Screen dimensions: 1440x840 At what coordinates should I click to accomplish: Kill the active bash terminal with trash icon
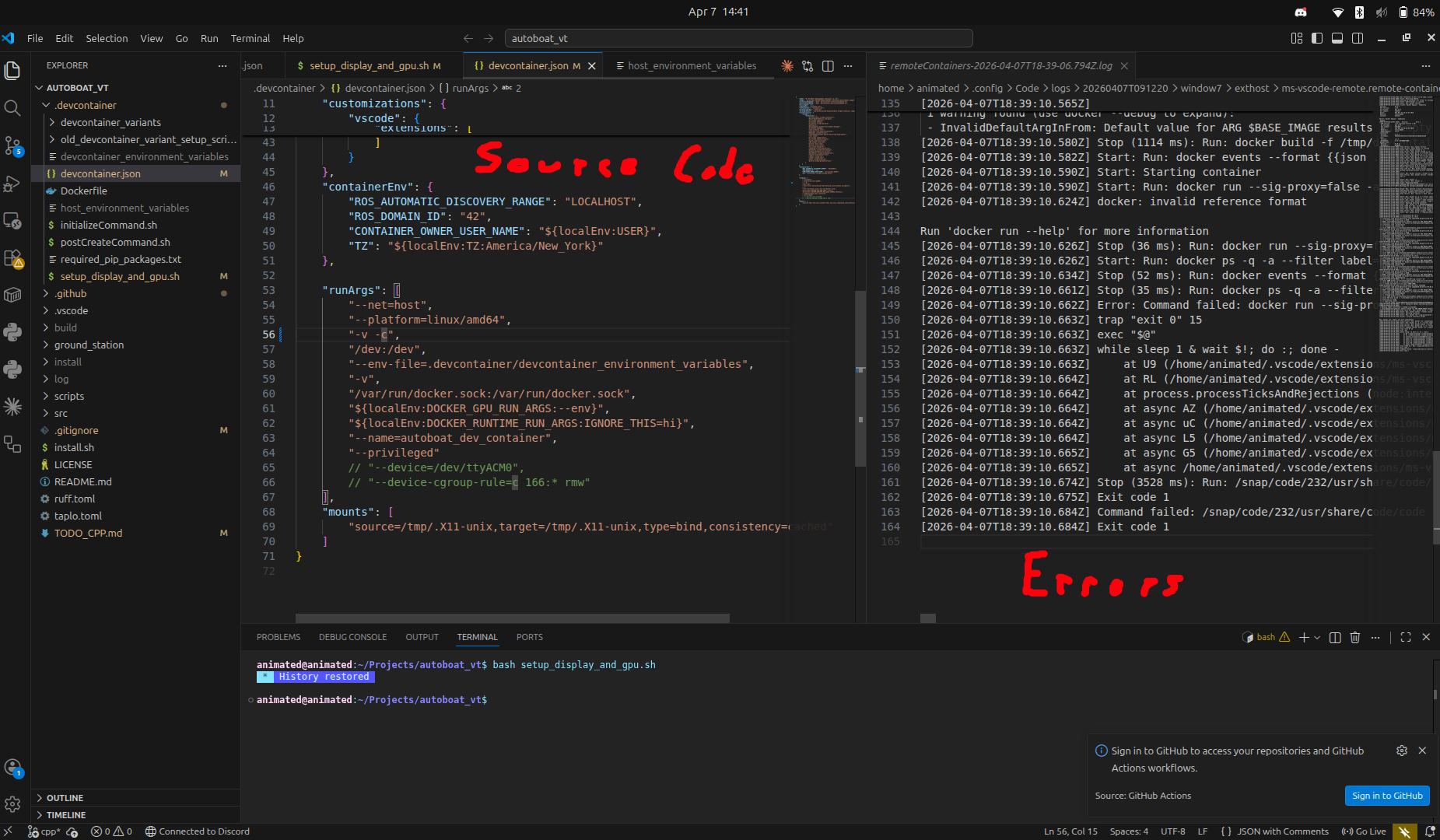coord(1354,637)
